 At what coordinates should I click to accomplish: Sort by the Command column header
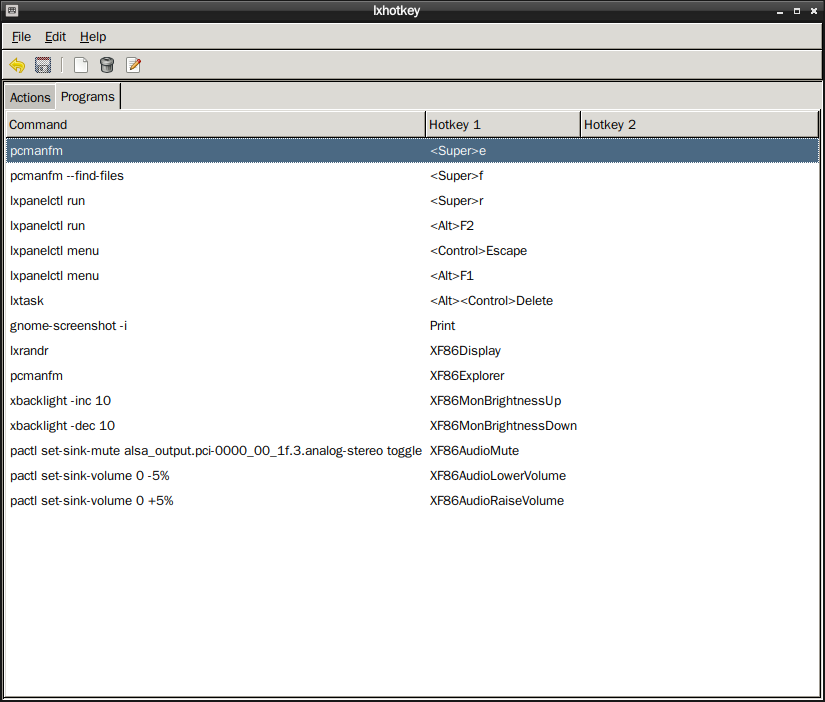click(x=215, y=124)
